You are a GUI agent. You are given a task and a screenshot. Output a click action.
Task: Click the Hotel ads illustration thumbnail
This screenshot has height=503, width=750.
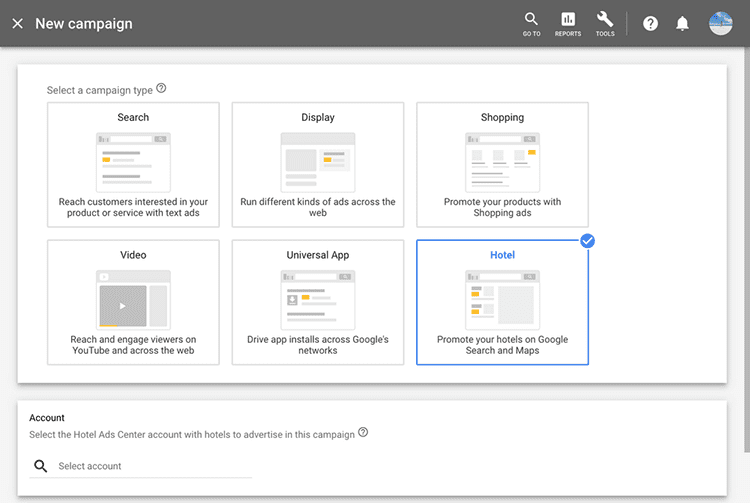[x=502, y=300]
